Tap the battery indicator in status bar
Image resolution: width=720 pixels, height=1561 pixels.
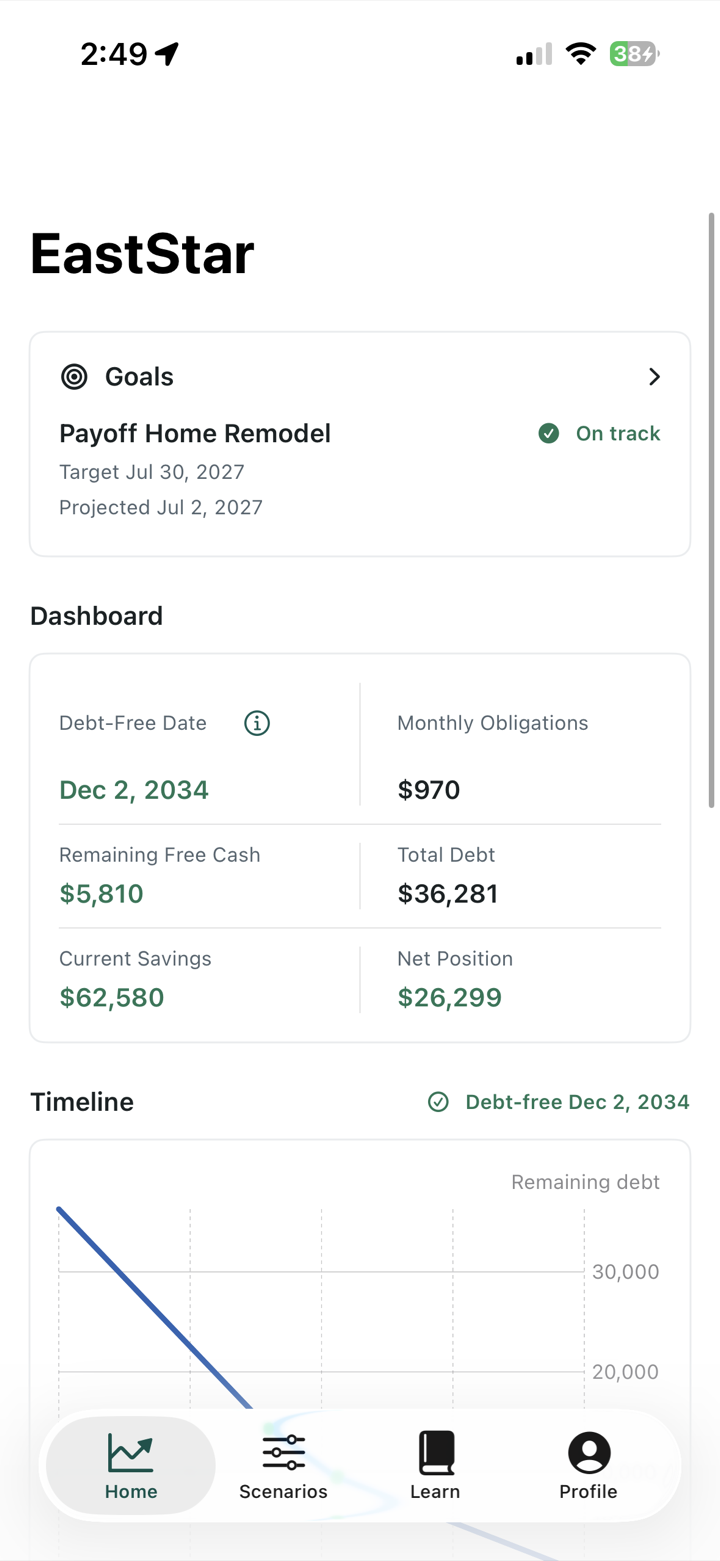tap(634, 54)
